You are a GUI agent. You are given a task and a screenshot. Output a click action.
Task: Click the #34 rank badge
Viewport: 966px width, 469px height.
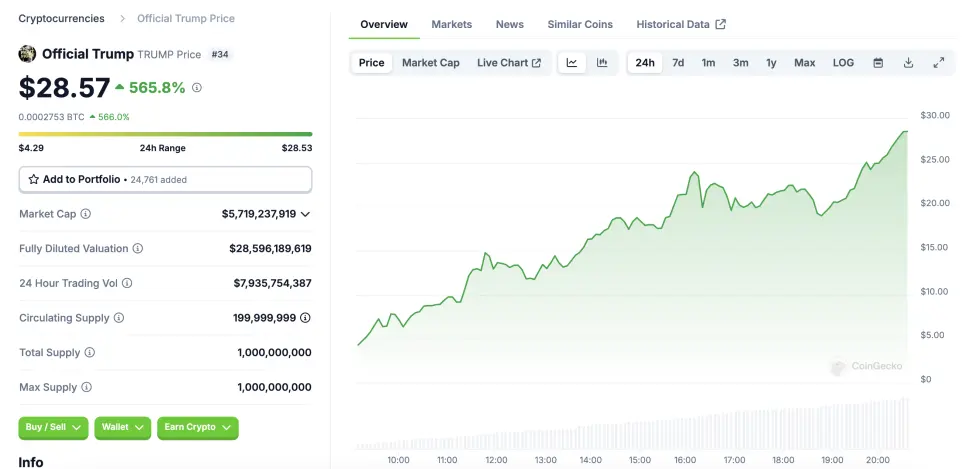pyautogui.click(x=220, y=54)
